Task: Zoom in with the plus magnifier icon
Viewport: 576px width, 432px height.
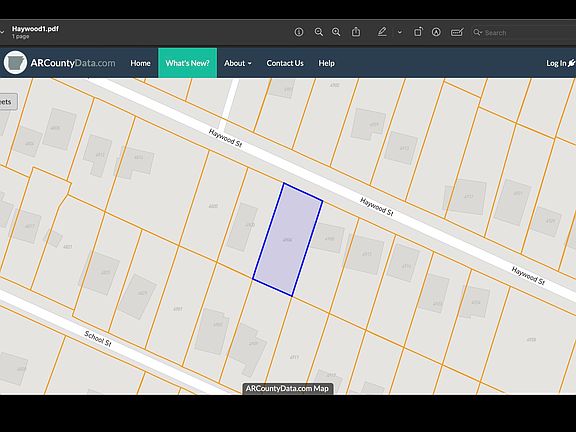Action: point(336,32)
